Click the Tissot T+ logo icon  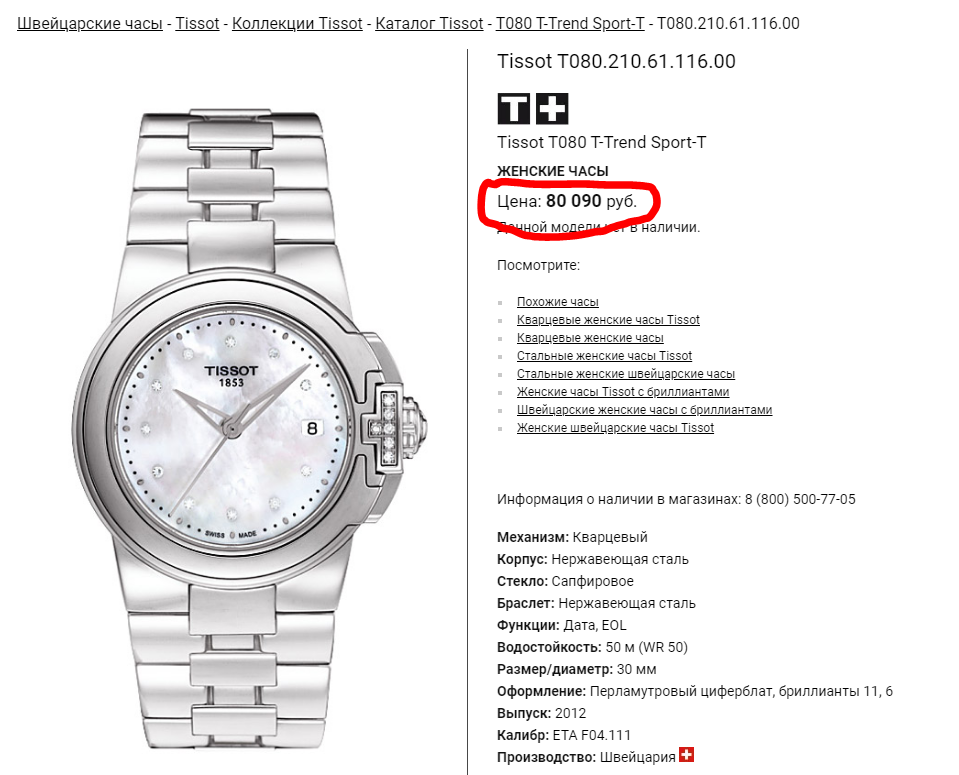coord(533,109)
